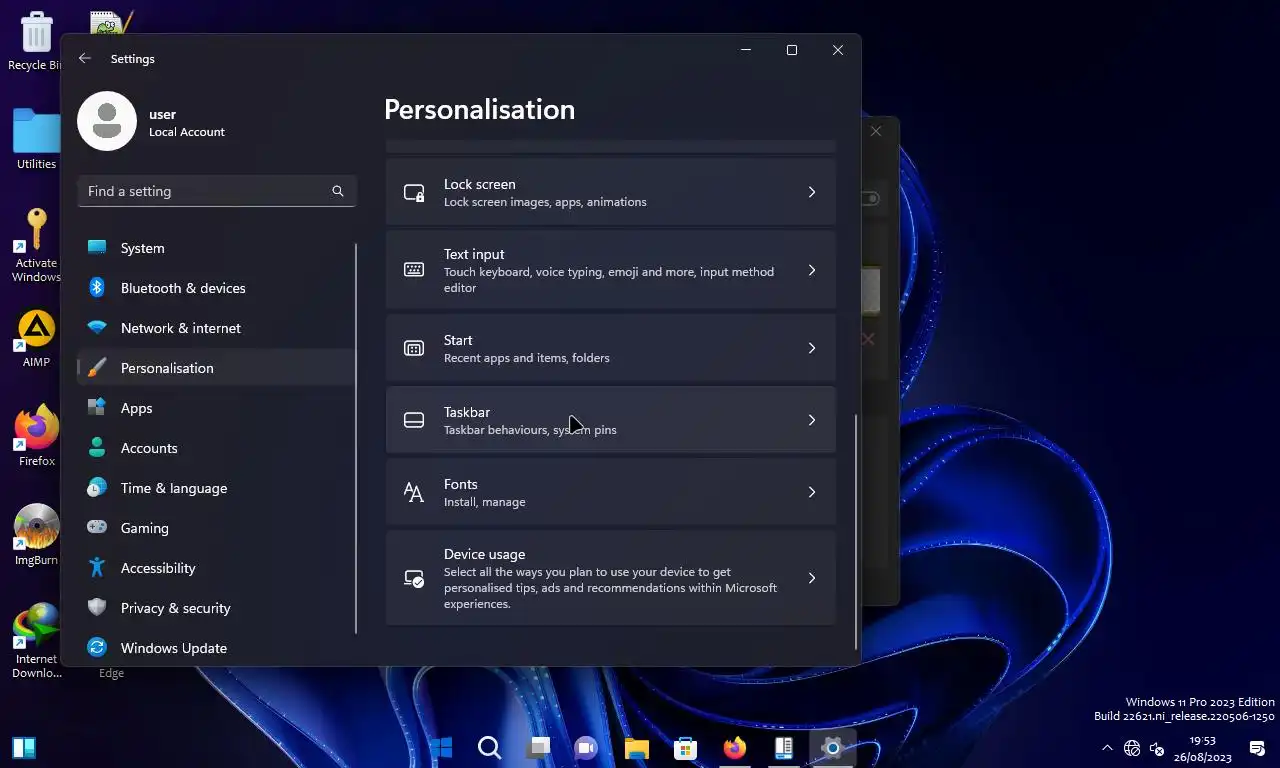Select the Internet Download desktop shortcut
1280x768 pixels.
point(36,641)
